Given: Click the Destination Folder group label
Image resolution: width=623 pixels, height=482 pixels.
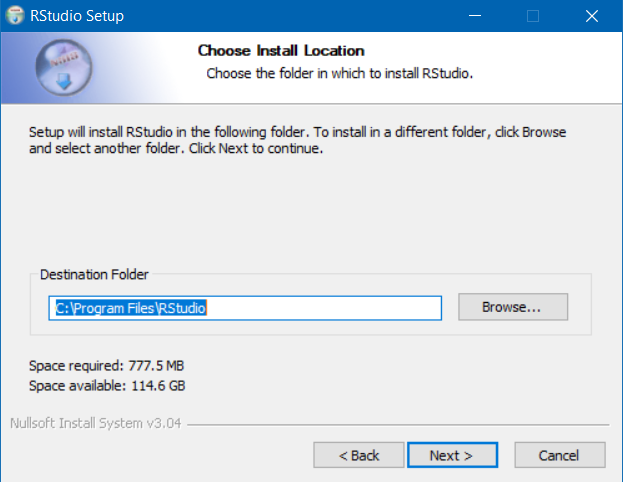Looking at the screenshot, I should [94, 275].
